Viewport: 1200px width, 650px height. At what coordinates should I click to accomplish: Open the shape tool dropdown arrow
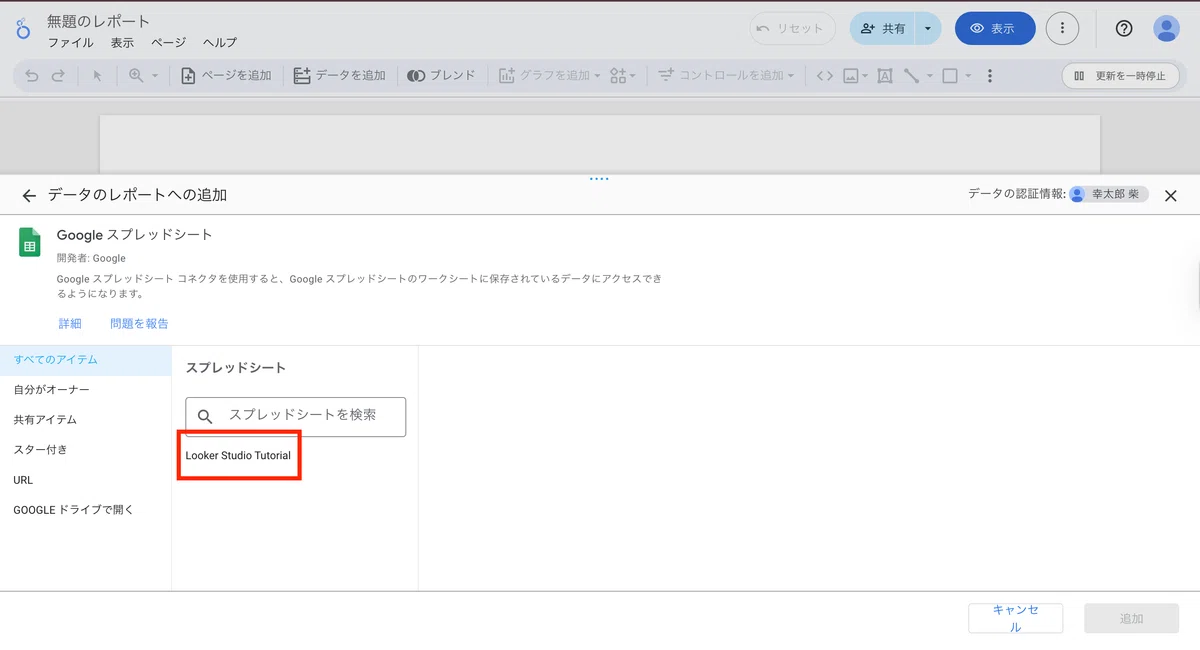(968, 76)
